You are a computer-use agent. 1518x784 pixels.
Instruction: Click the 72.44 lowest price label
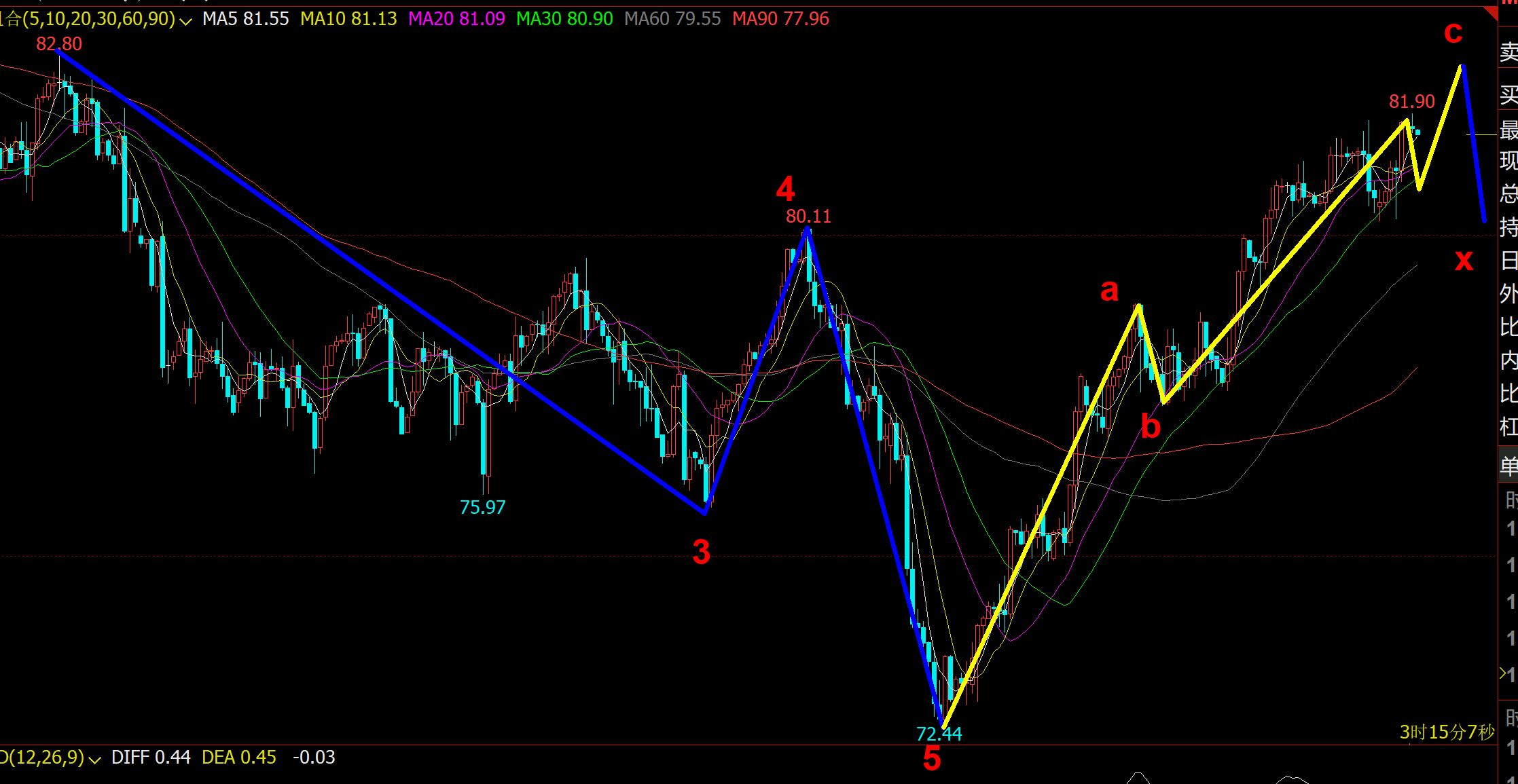[x=939, y=734]
